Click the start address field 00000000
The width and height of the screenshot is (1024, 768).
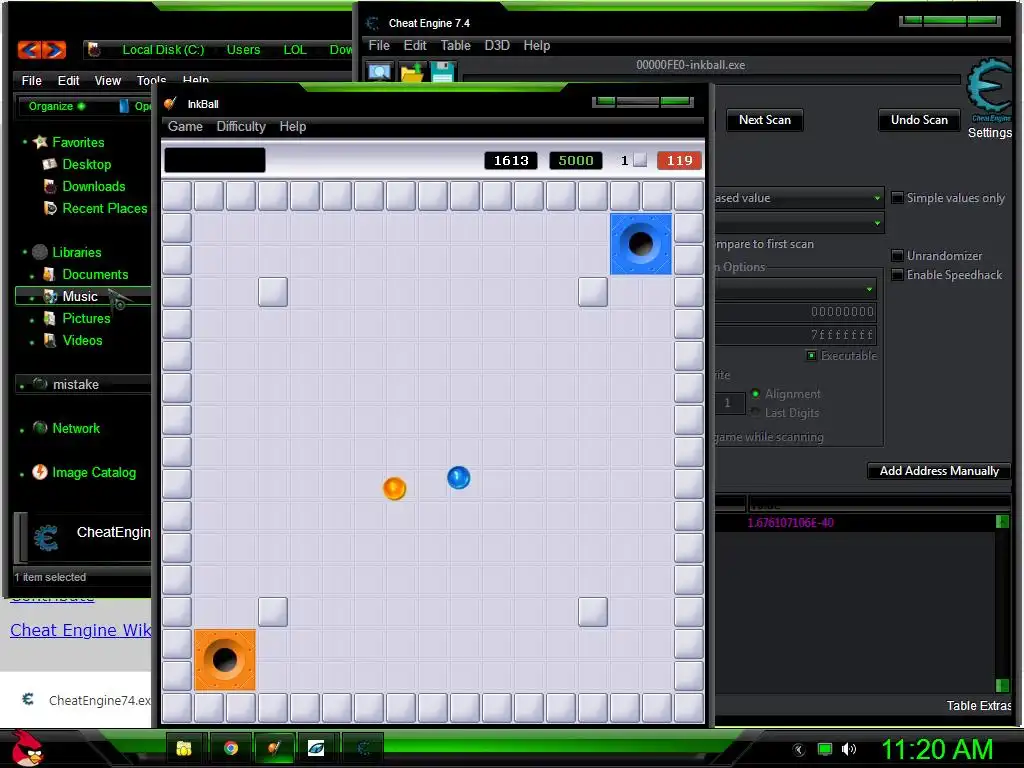click(x=795, y=312)
